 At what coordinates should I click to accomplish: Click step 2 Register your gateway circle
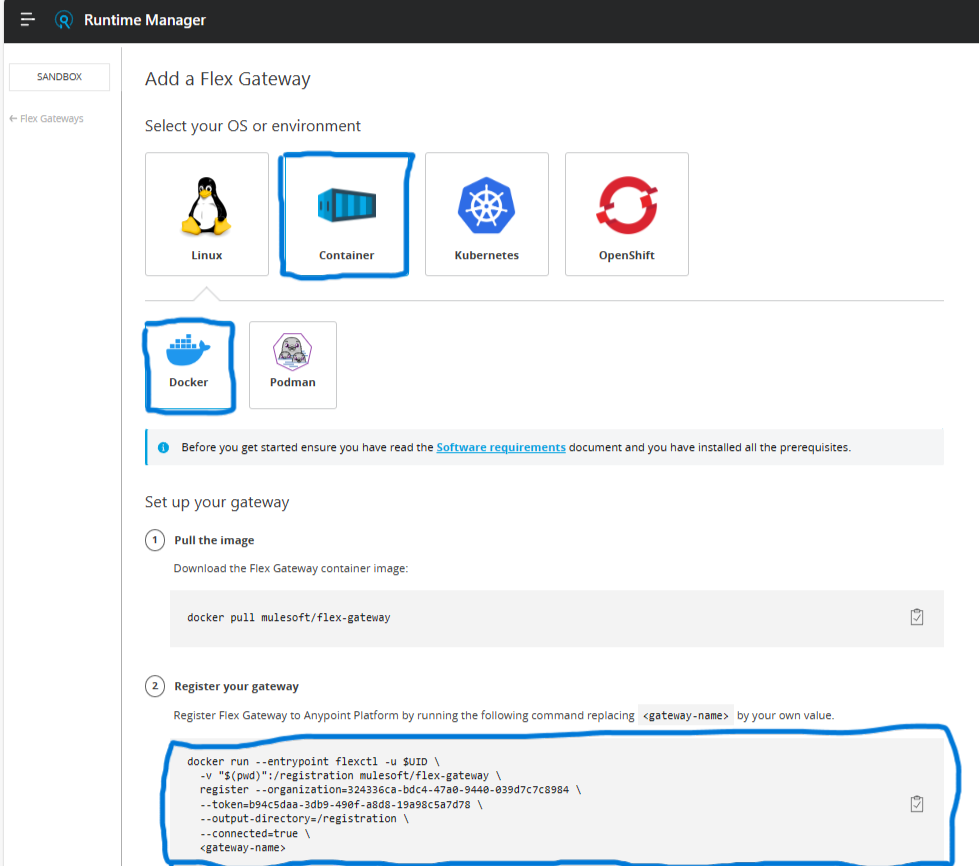pos(155,686)
